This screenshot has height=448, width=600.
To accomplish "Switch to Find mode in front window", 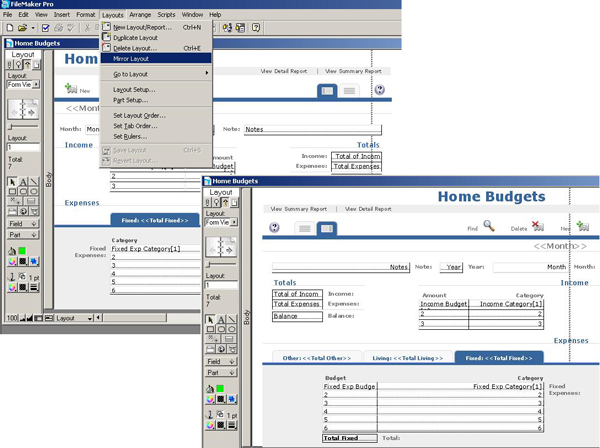I will 216,203.
